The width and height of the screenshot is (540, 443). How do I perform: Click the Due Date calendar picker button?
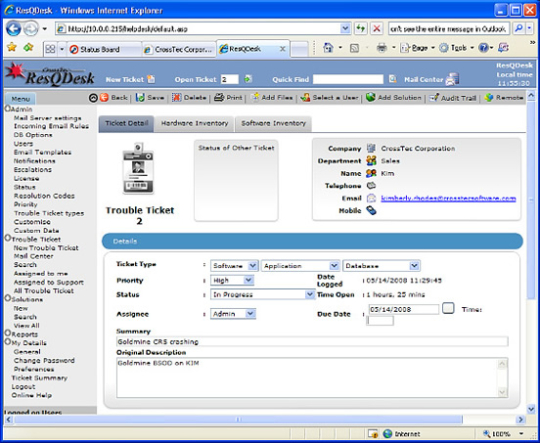tap(448, 308)
